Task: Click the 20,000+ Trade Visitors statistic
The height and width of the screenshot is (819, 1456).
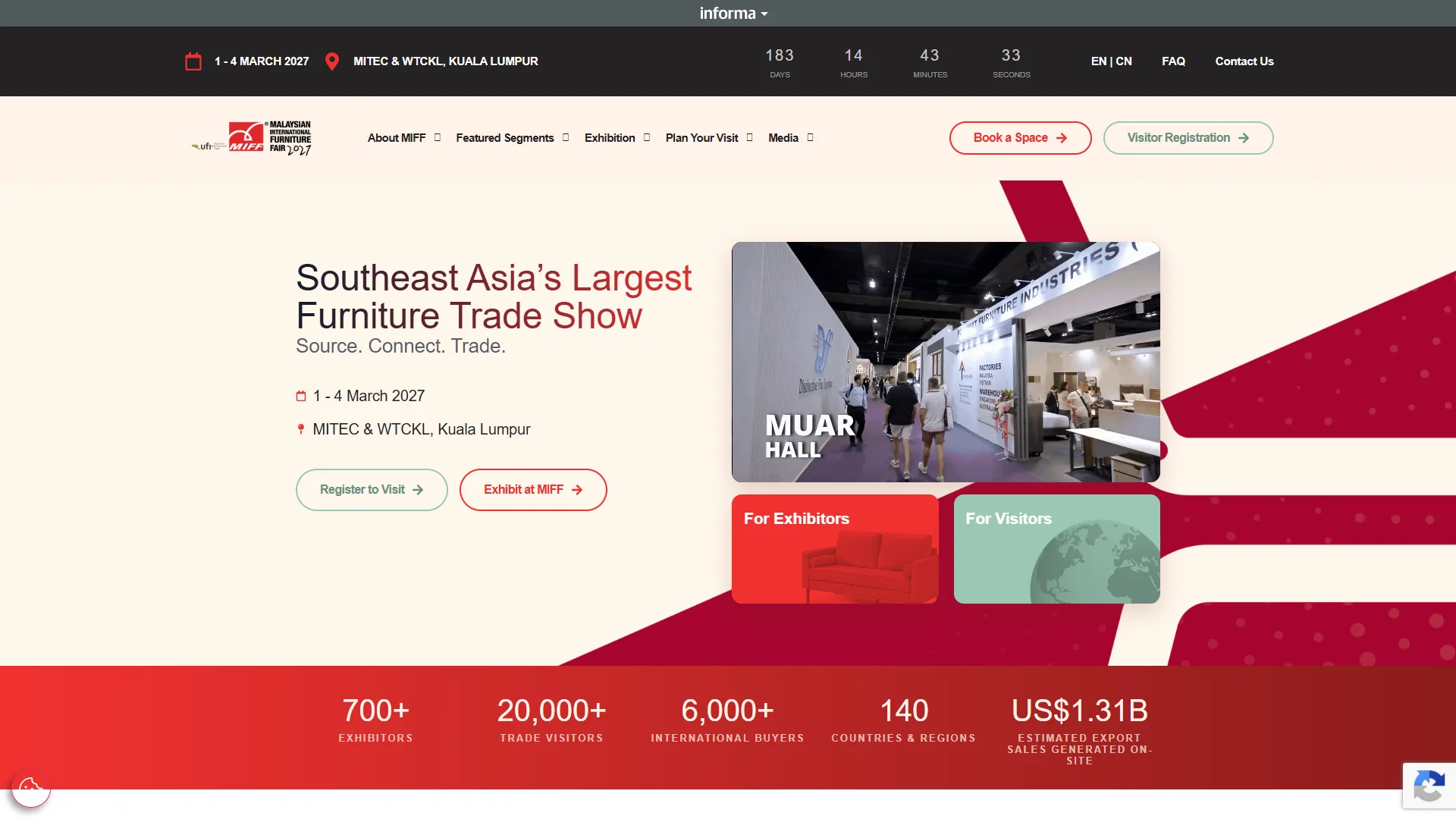Action: coord(552,720)
